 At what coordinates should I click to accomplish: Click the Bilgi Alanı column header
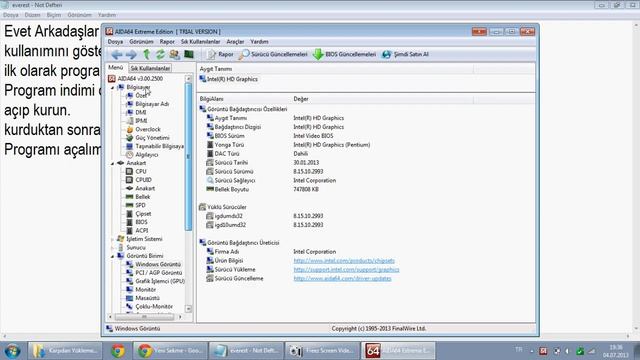coord(211,99)
